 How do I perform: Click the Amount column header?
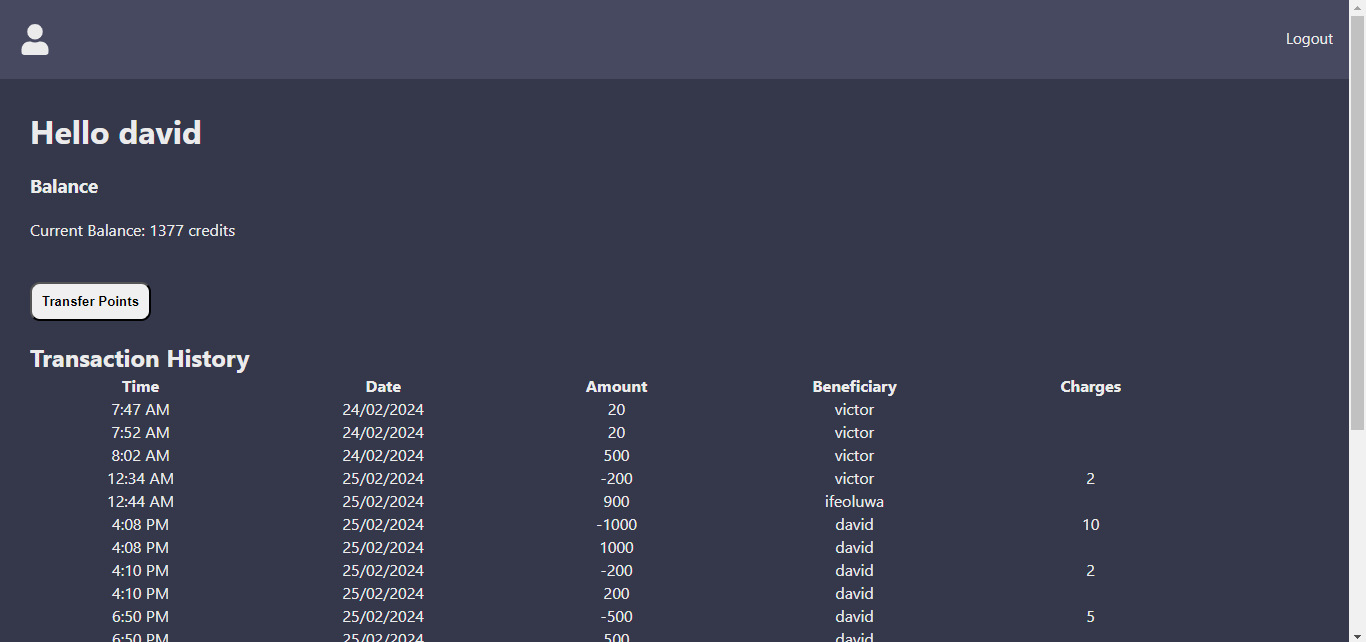click(x=616, y=387)
